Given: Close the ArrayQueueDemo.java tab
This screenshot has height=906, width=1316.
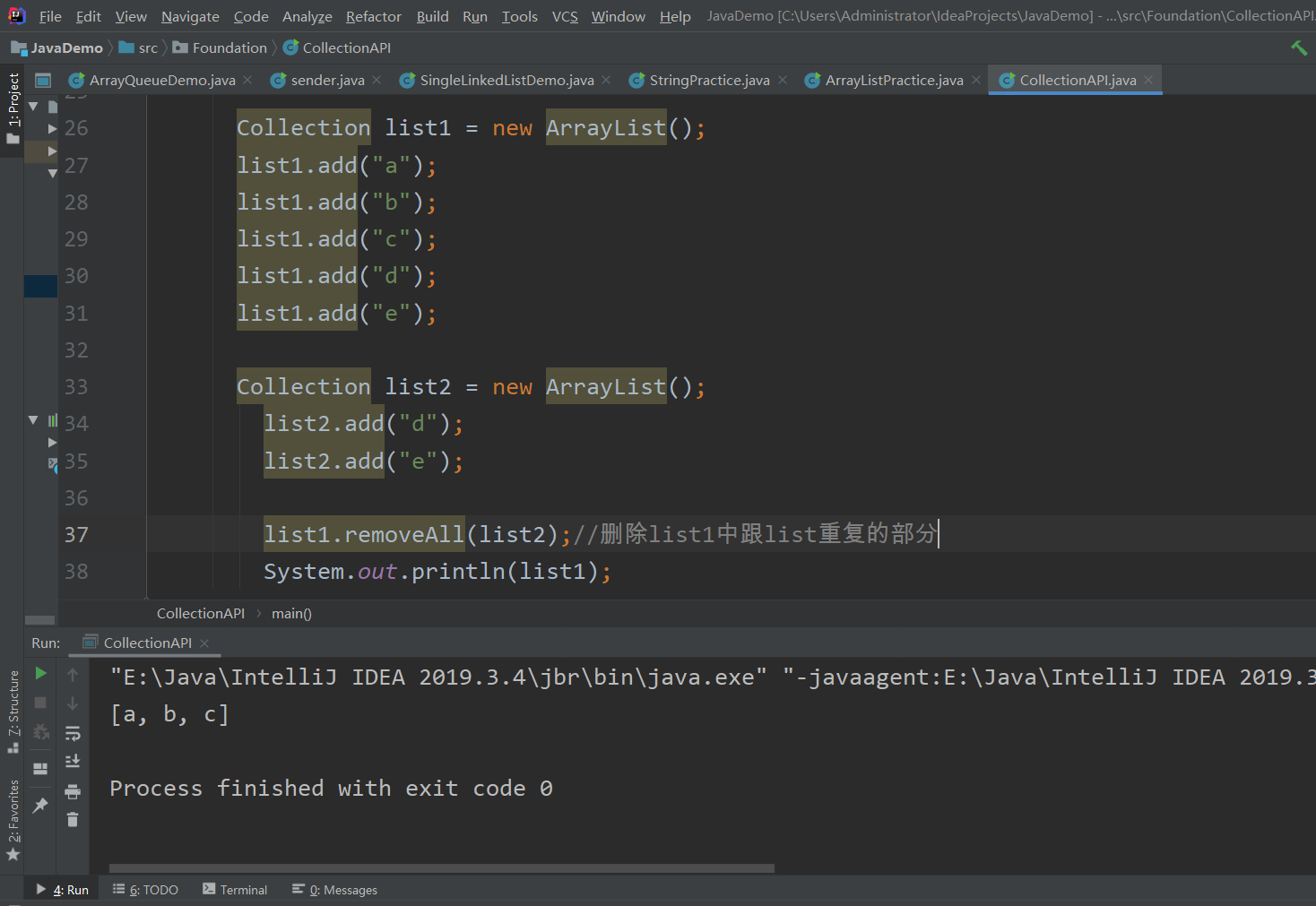Looking at the screenshot, I should click(x=247, y=80).
